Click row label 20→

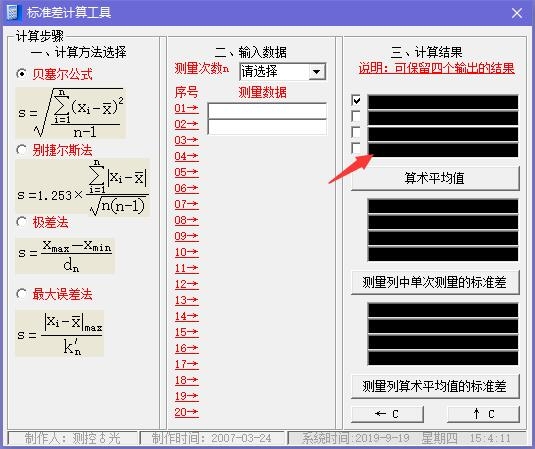[x=186, y=412]
